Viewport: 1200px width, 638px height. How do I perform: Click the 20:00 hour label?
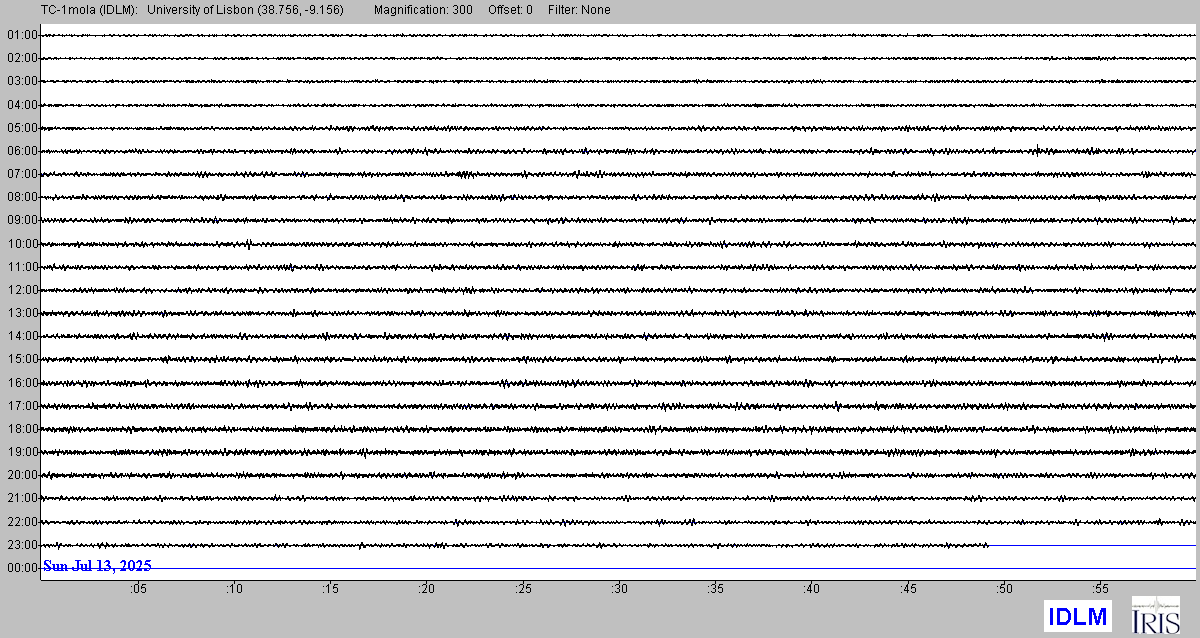(x=22, y=475)
